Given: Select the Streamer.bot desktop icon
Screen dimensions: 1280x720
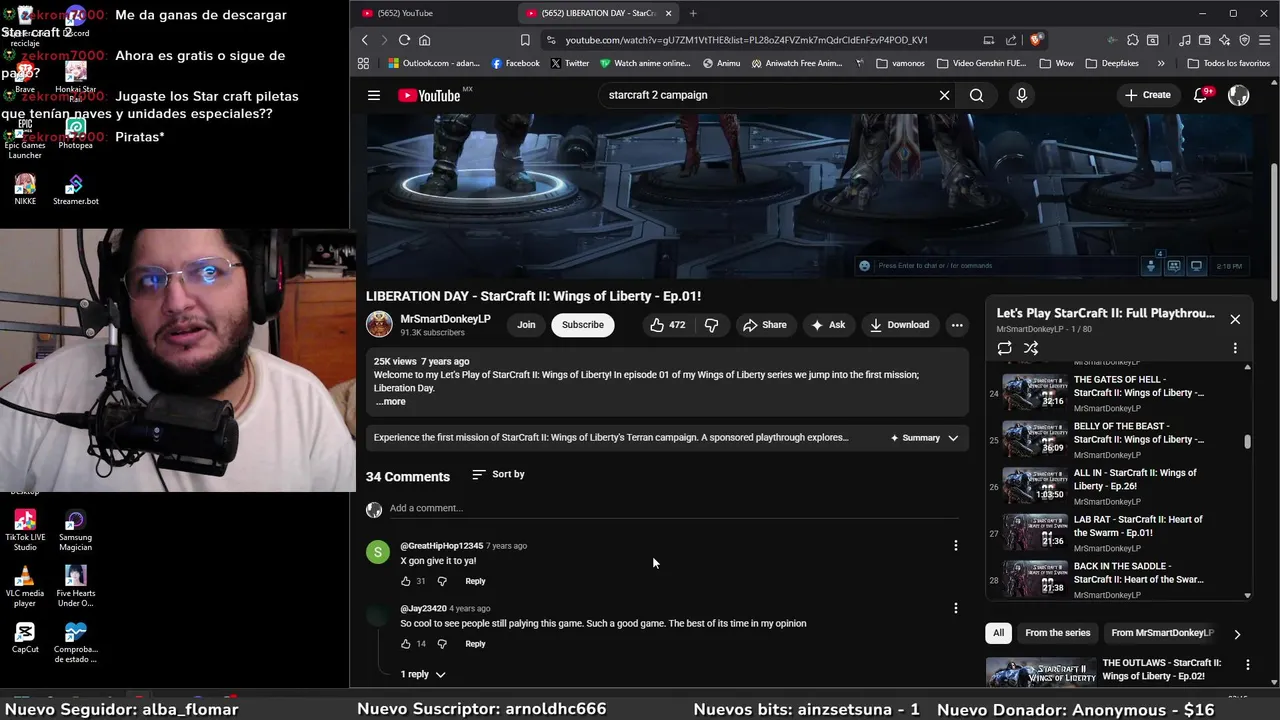Looking at the screenshot, I should [75, 189].
